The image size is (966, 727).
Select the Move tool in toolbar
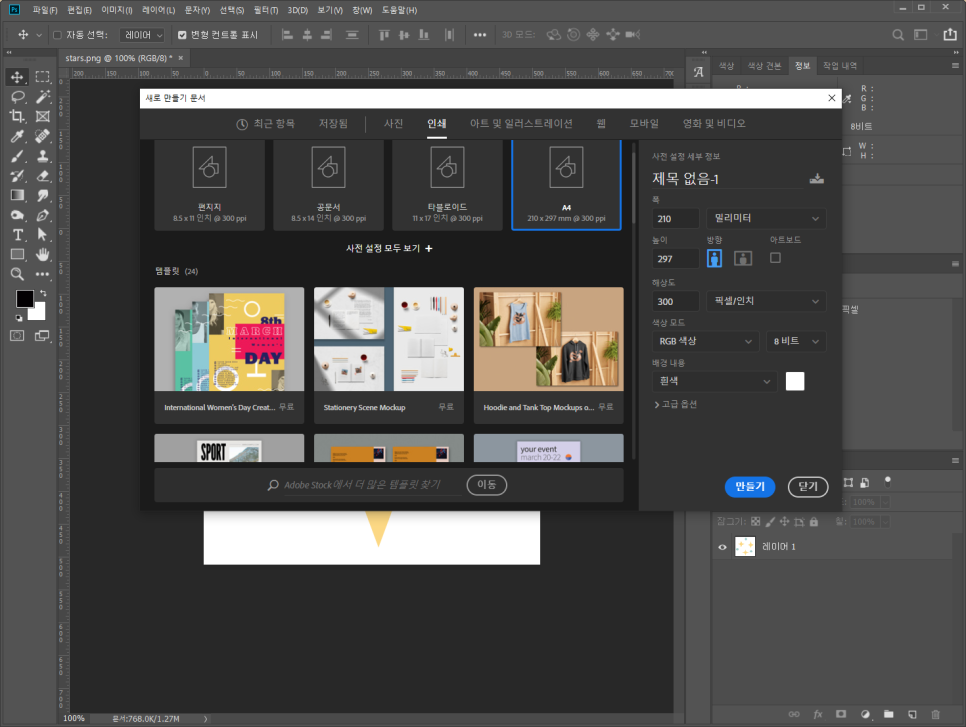tap(17, 77)
